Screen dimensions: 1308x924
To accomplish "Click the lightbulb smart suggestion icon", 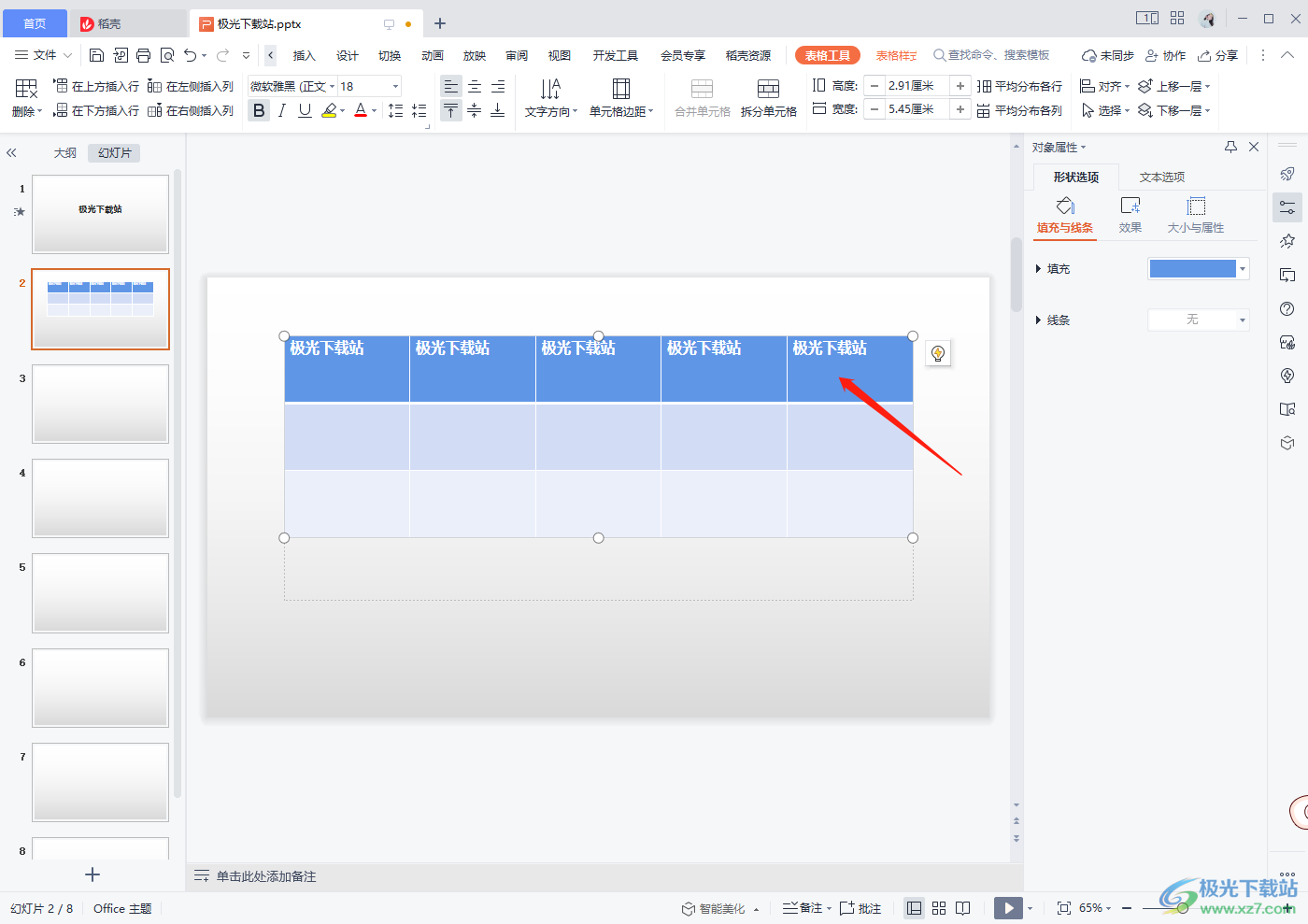I will [938, 353].
